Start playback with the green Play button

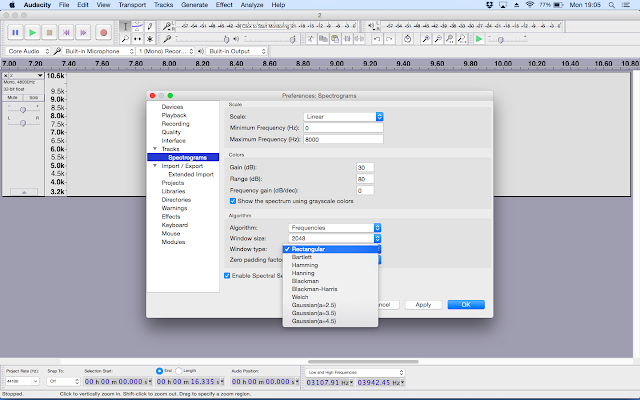pos(32,32)
